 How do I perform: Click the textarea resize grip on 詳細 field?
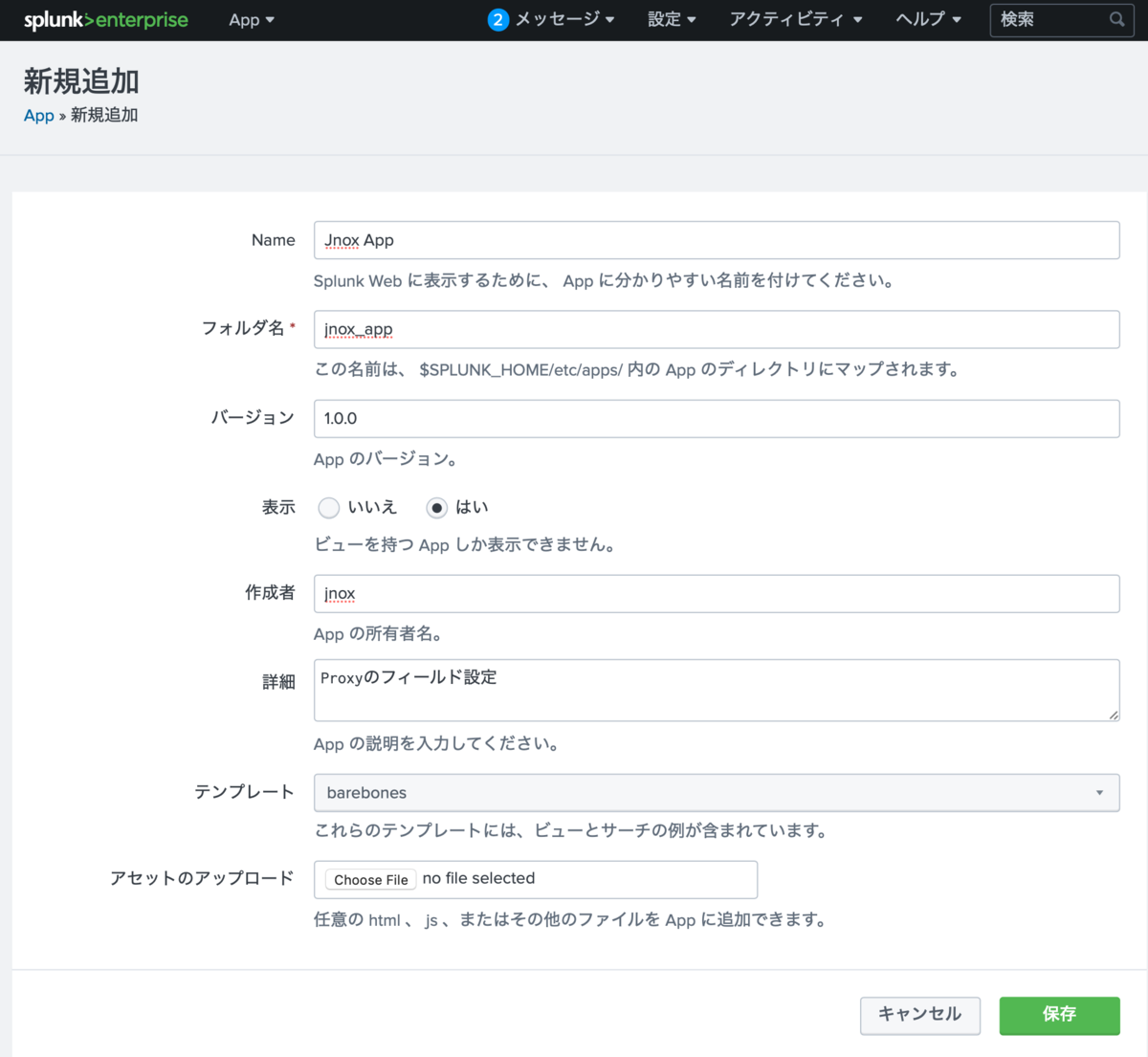point(1114,716)
